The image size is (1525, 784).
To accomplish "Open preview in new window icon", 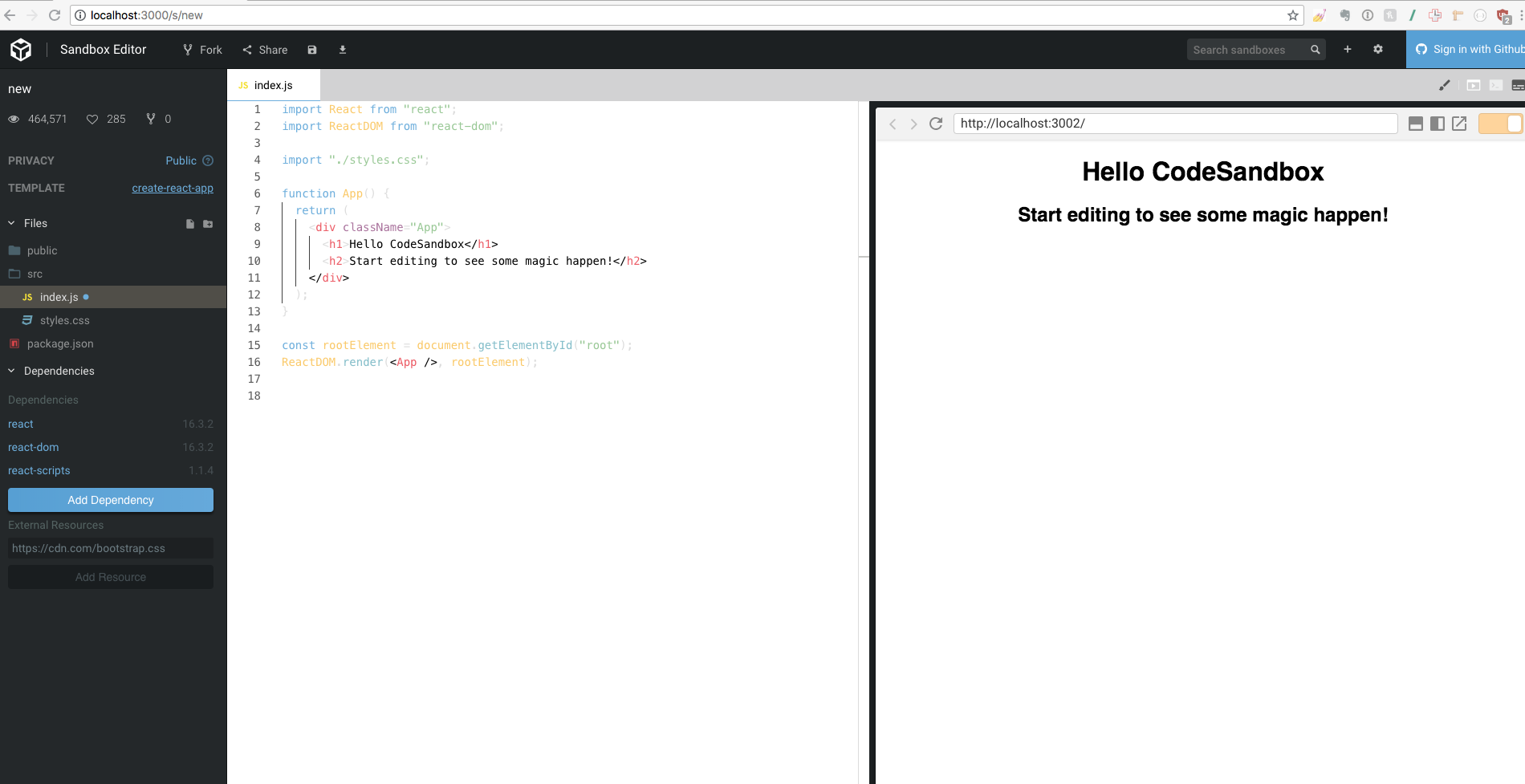I will click(1459, 124).
